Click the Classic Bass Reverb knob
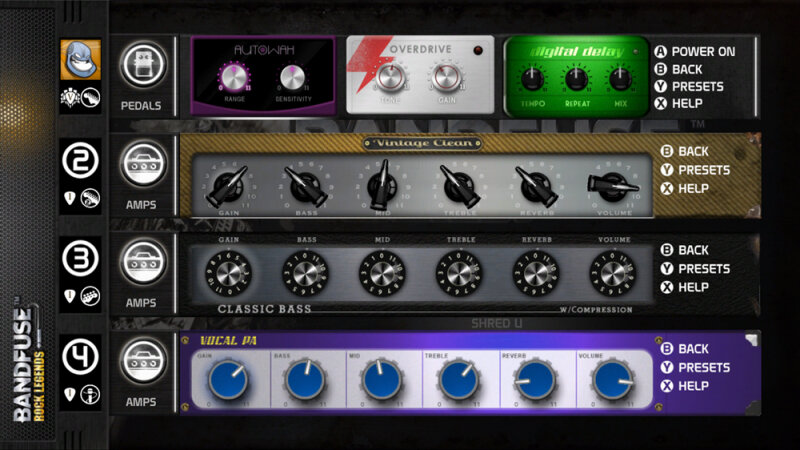 point(536,274)
